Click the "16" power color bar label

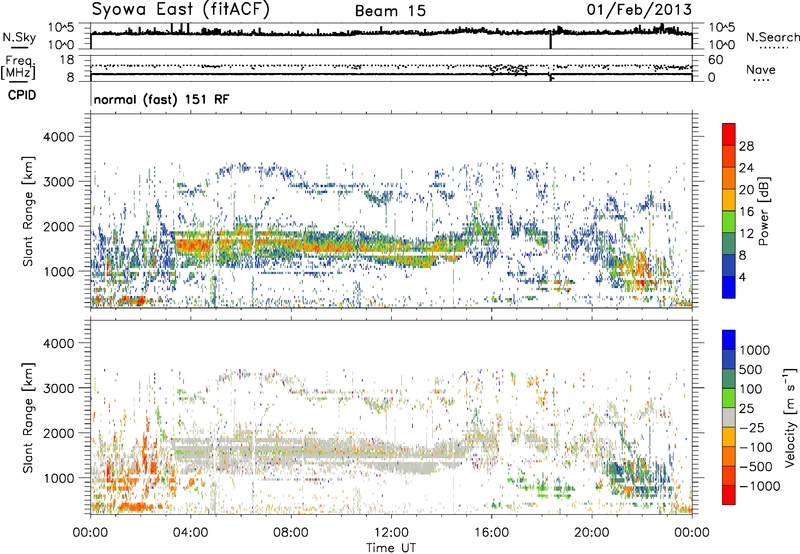pyautogui.click(x=746, y=212)
